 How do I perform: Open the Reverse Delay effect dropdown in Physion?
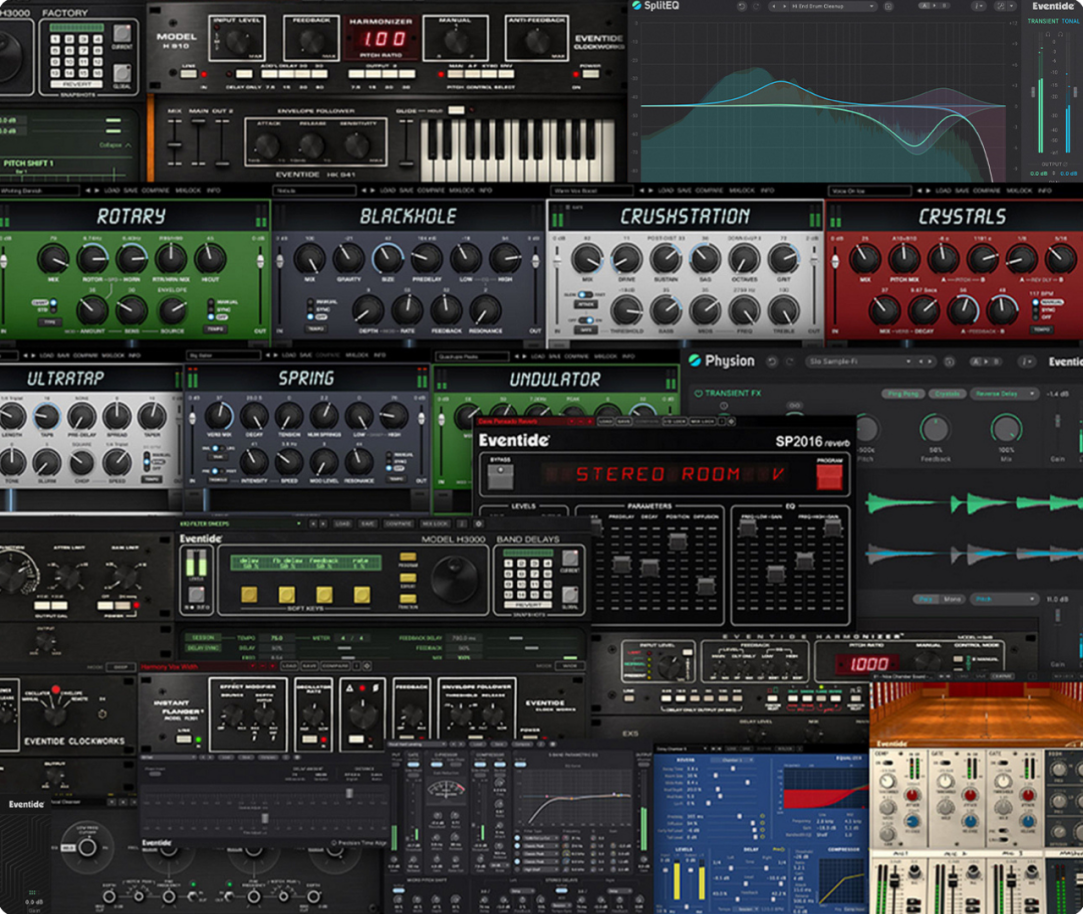(1004, 394)
